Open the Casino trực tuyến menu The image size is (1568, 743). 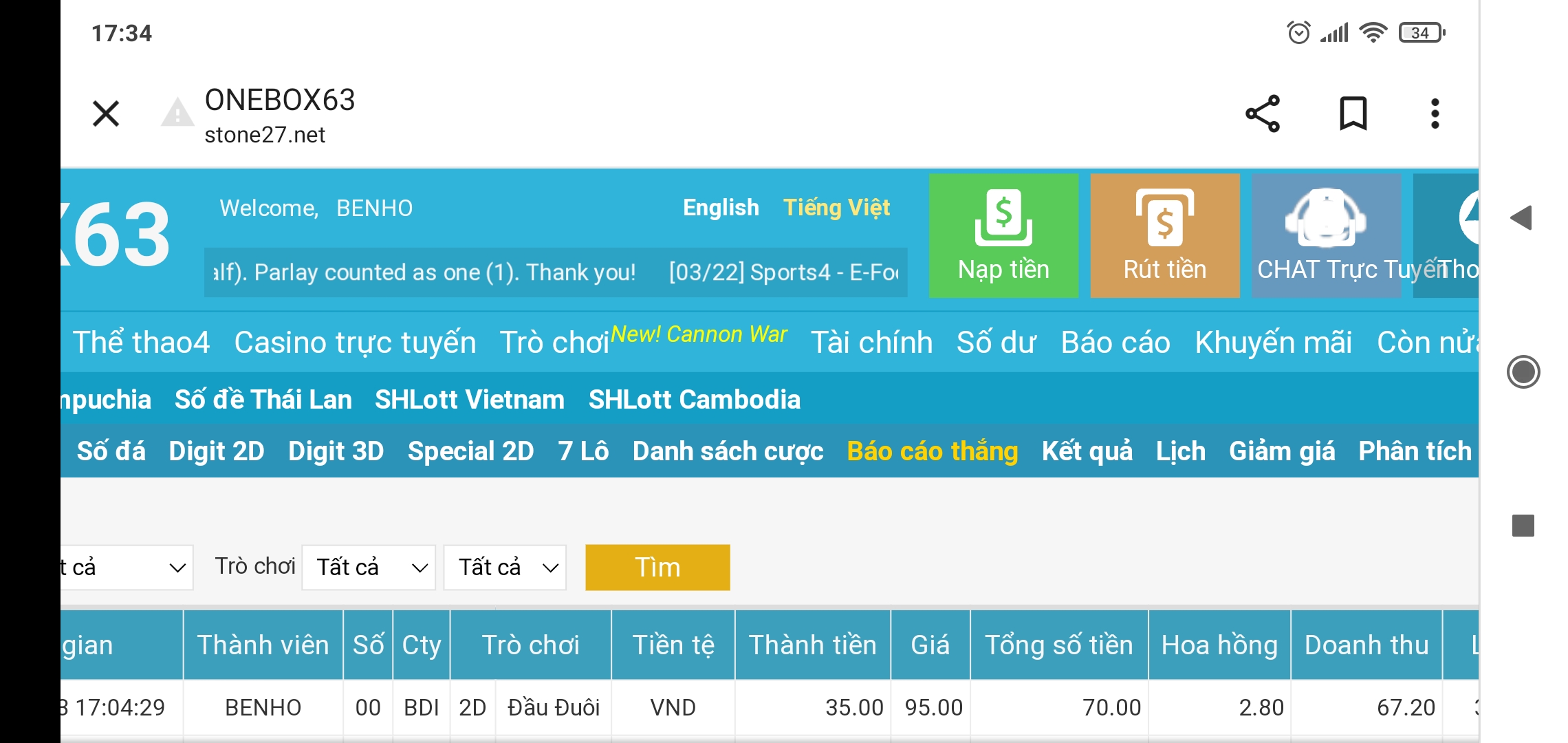pos(355,343)
